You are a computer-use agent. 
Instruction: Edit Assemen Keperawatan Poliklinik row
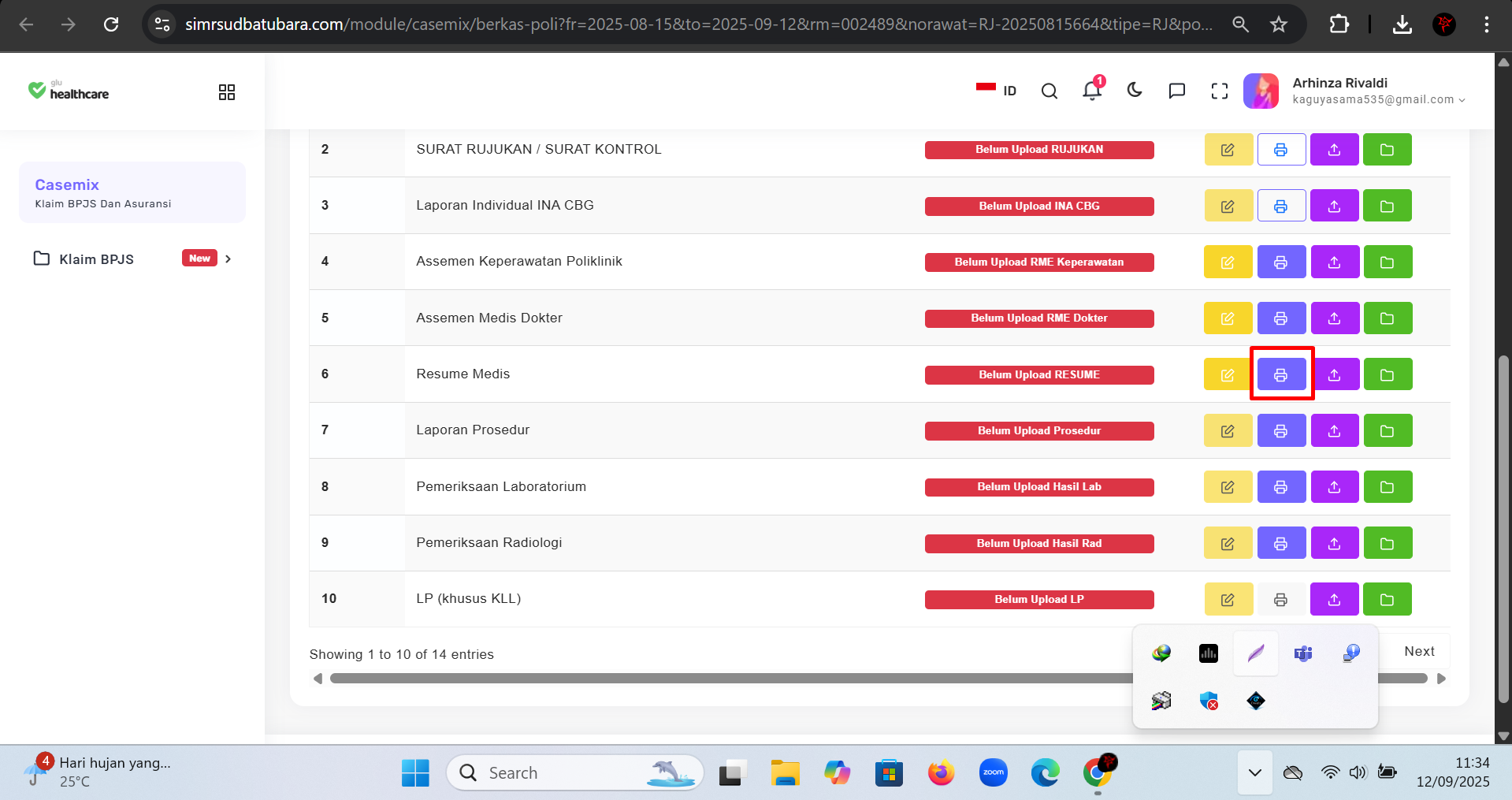(1228, 262)
